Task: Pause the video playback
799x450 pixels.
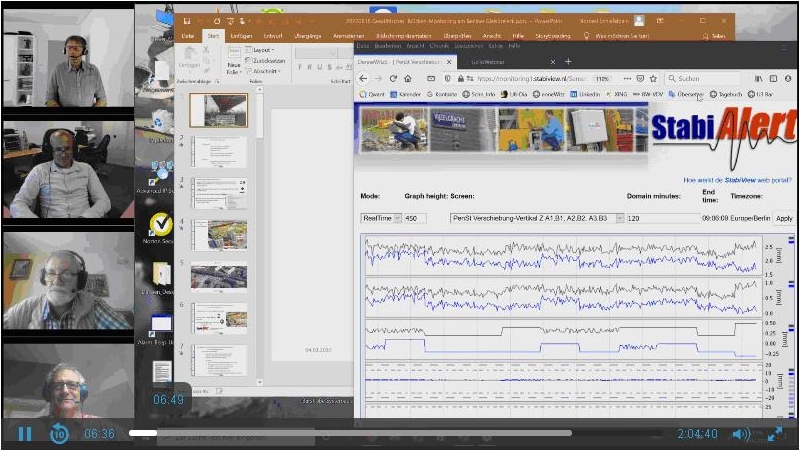Action: click(x=24, y=434)
